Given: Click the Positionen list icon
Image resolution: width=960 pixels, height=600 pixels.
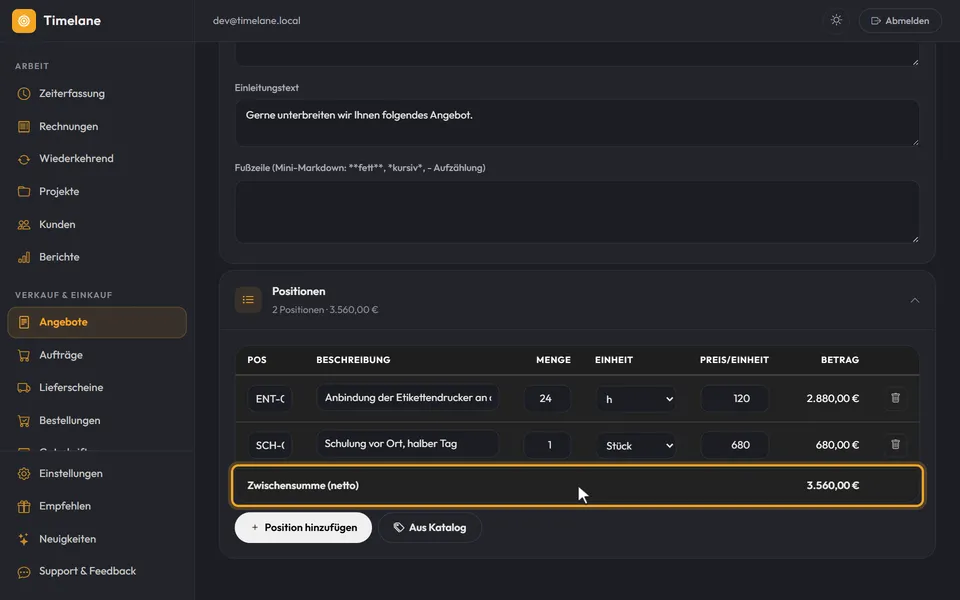Looking at the screenshot, I should coord(248,300).
